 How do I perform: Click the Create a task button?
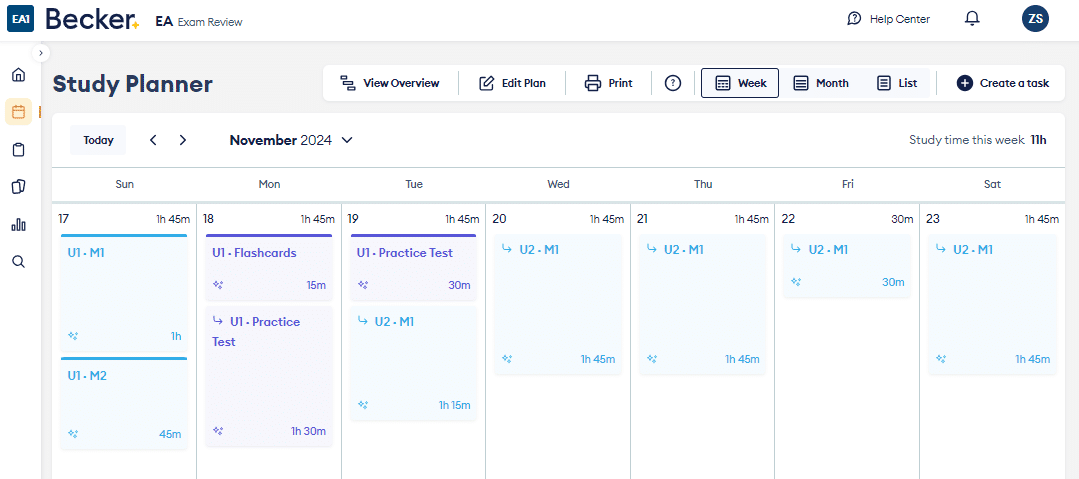[x=1003, y=83]
